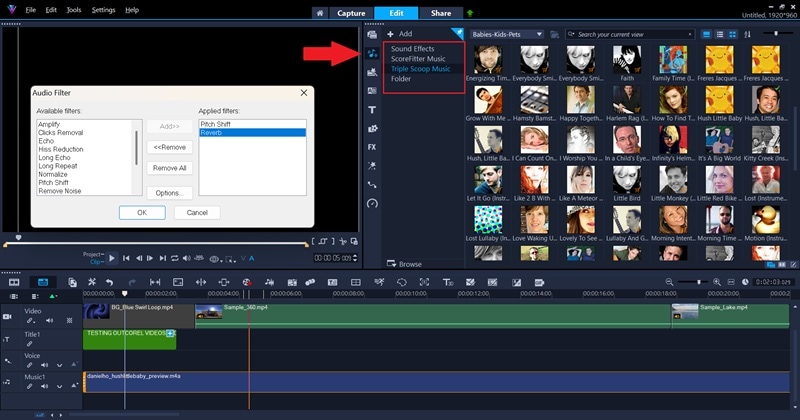This screenshot has height=420, width=800.
Task: Click Fit project in timeline window icon
Action: point(731,282)
